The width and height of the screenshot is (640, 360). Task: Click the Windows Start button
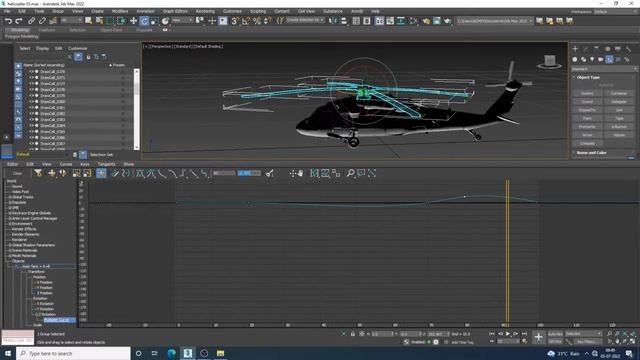8,353
